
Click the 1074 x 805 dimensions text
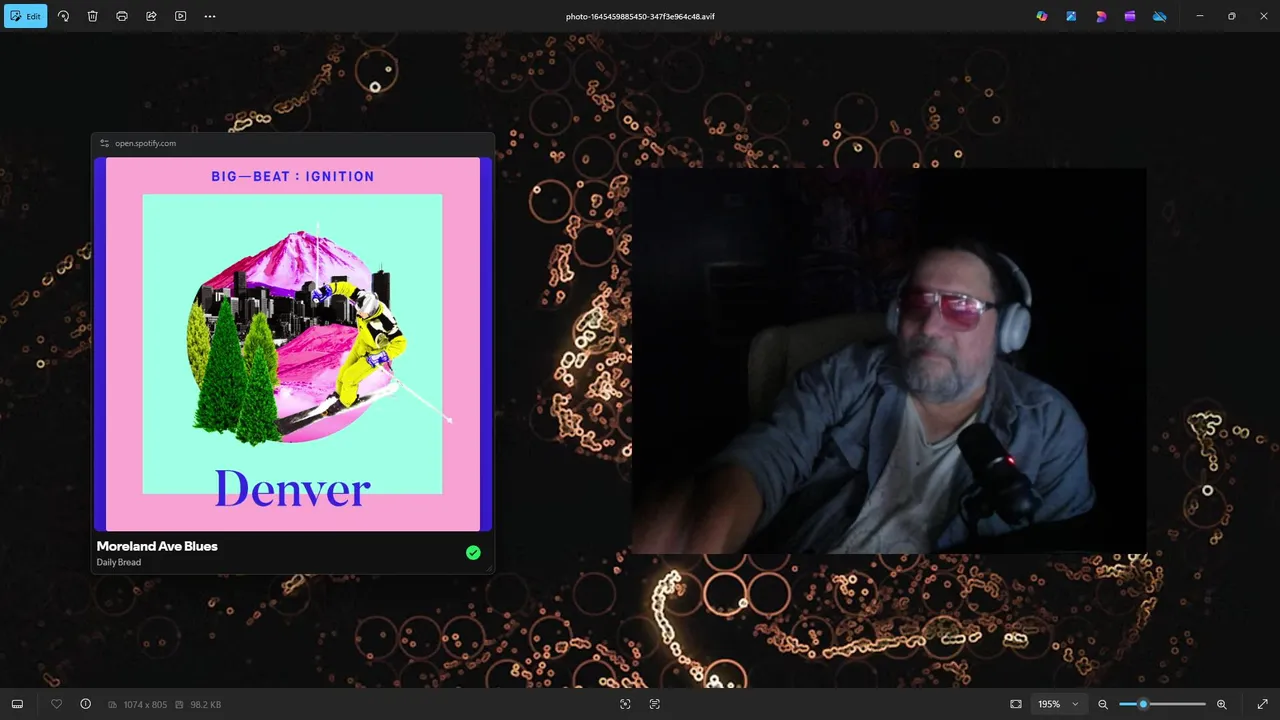pyautogui.click(x=144, y=705)
